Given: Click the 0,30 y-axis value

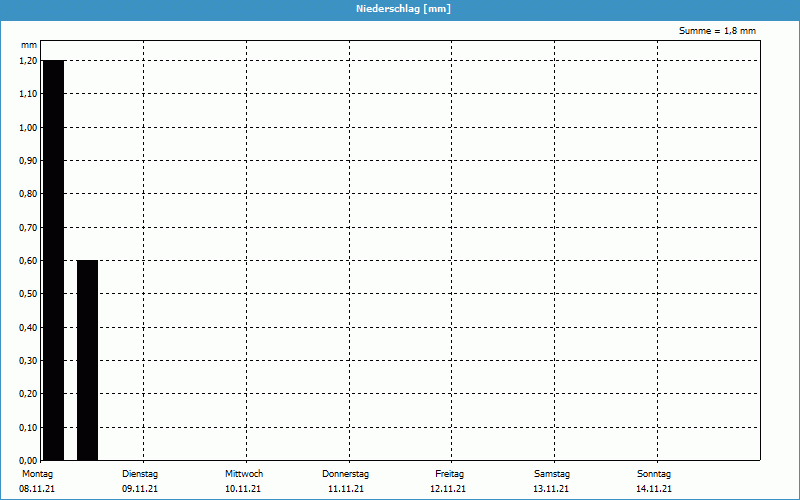Looking at the screenshot, I should [28, 361].
